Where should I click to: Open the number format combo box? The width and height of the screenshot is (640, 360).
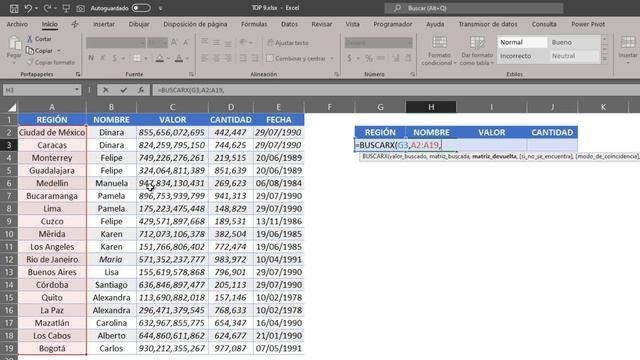coord(378,42)
